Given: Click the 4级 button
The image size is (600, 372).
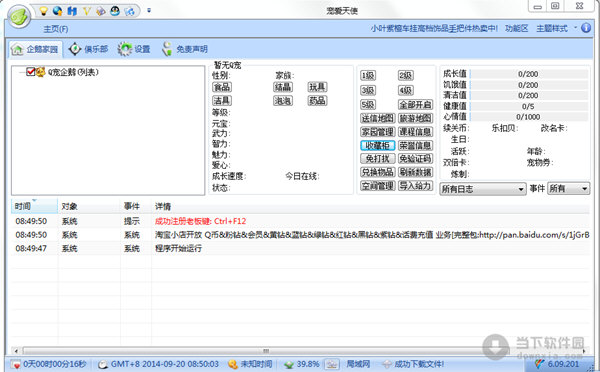Looking at the screenshot, I should pyautogui.click(x=406, y=90).
